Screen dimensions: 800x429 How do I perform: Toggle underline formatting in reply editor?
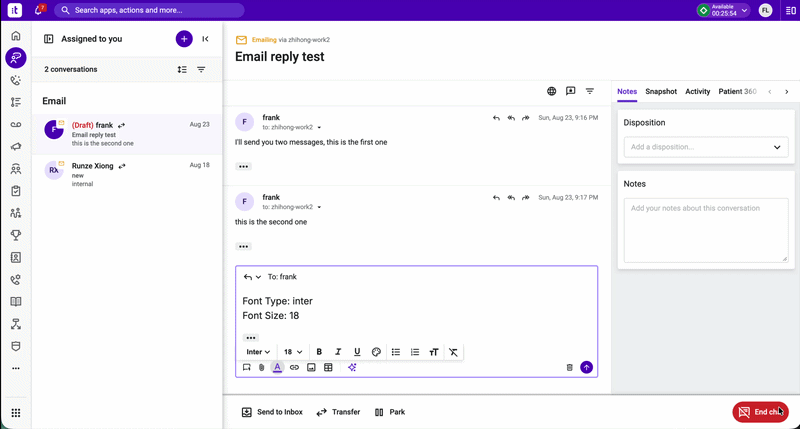tap(357, 352)
